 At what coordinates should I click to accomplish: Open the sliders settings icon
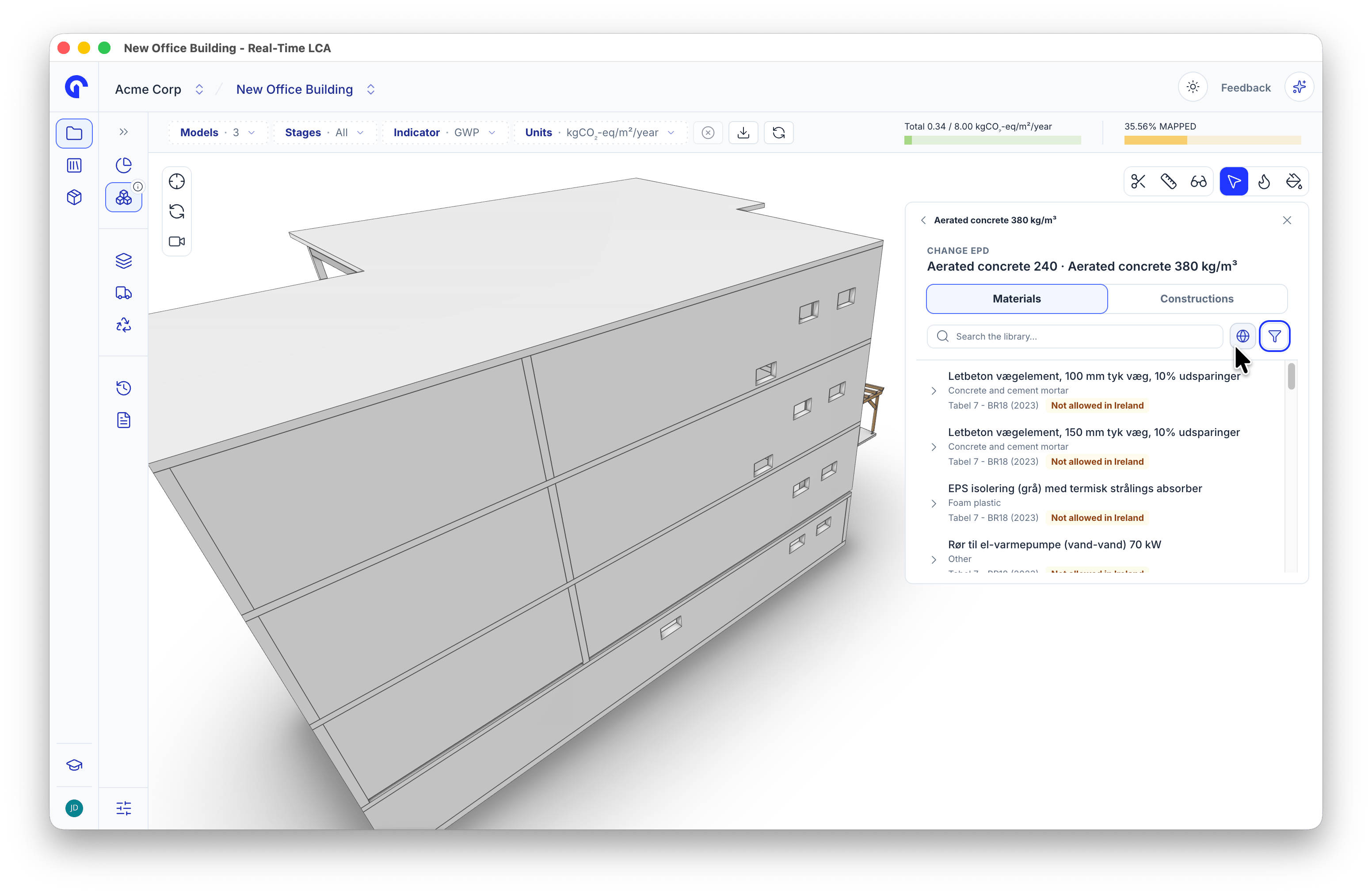click(123, 808)
